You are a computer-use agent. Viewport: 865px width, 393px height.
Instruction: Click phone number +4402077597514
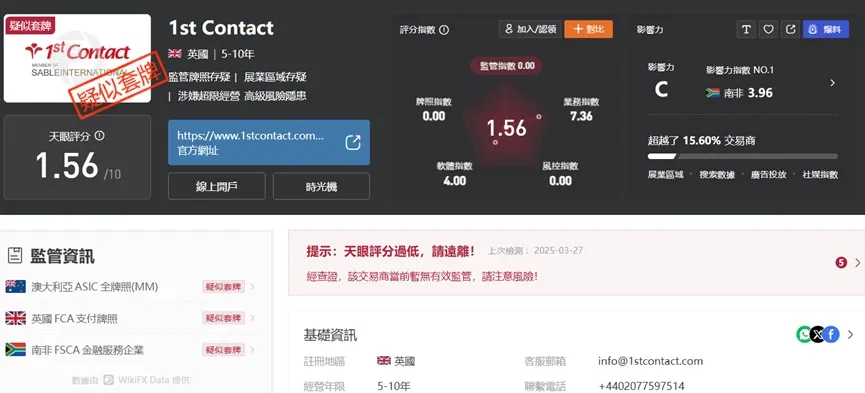point(641,386)
